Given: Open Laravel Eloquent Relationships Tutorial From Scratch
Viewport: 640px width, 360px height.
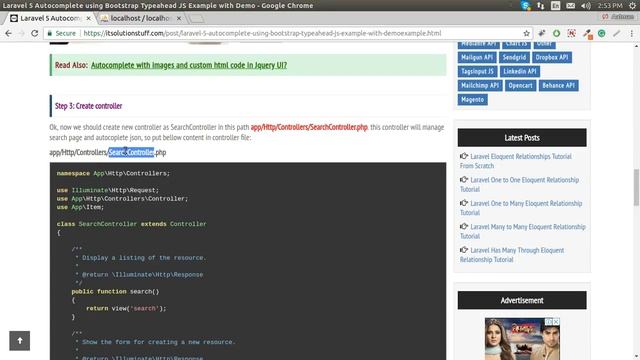Looking at the screenshot, I should tap(516, 161).
